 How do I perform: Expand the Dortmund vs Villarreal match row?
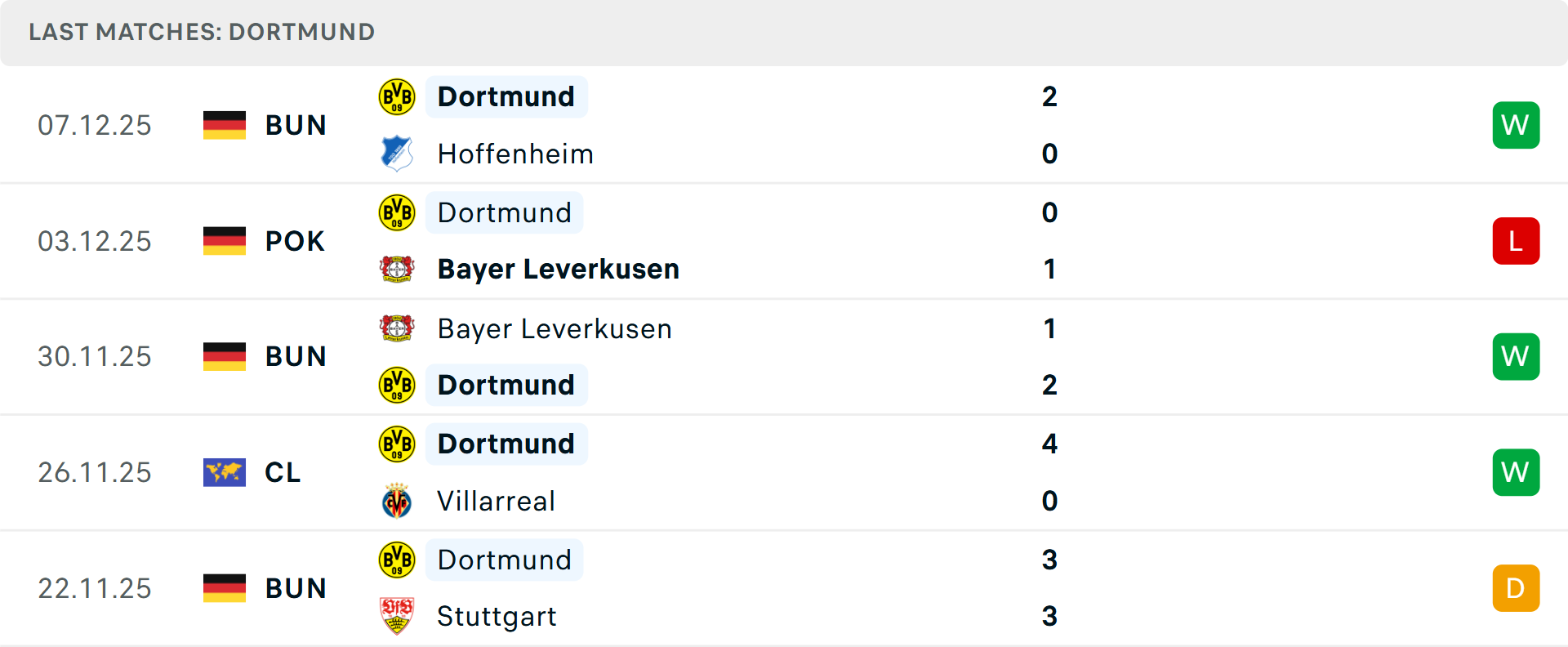784,471
